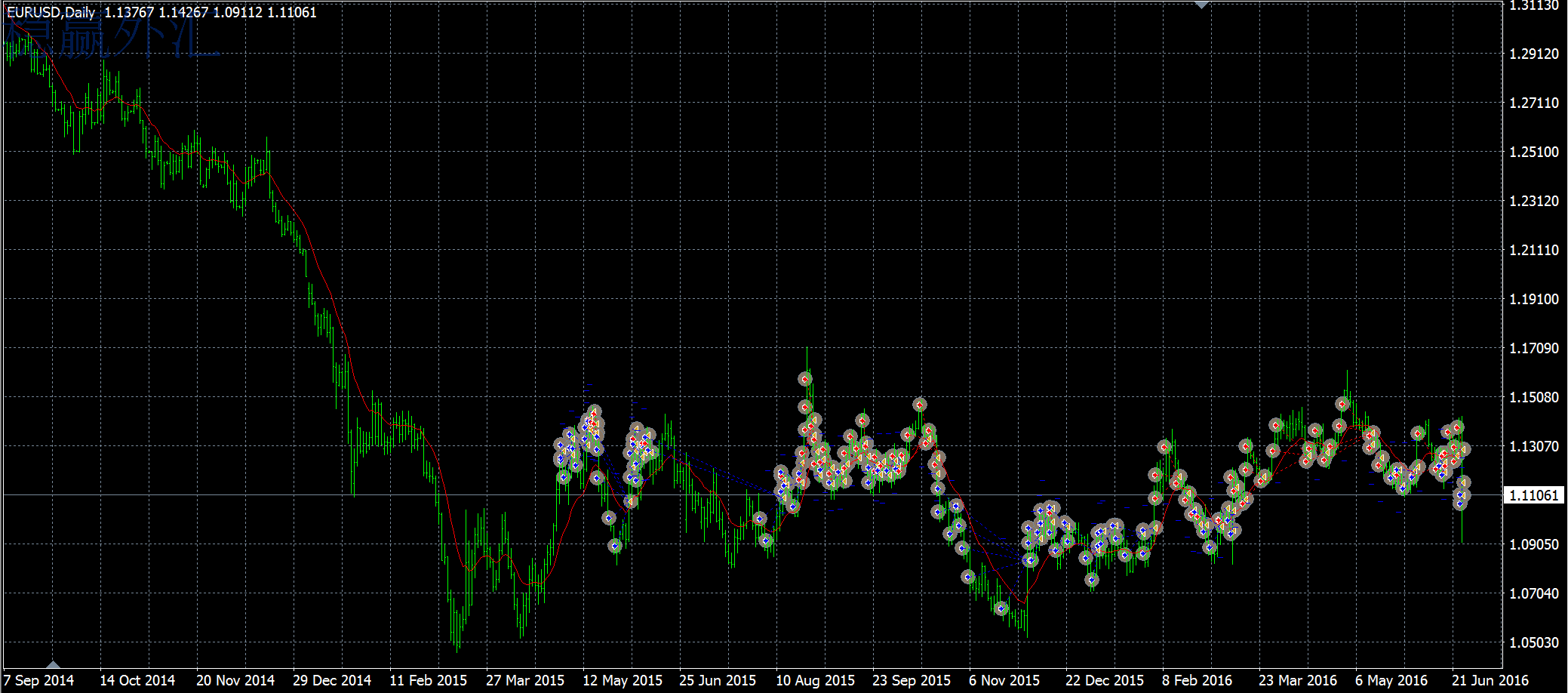1568x693 pixels.
Task: Click the 21 Jun 2016 date label
Action: 1490,680
